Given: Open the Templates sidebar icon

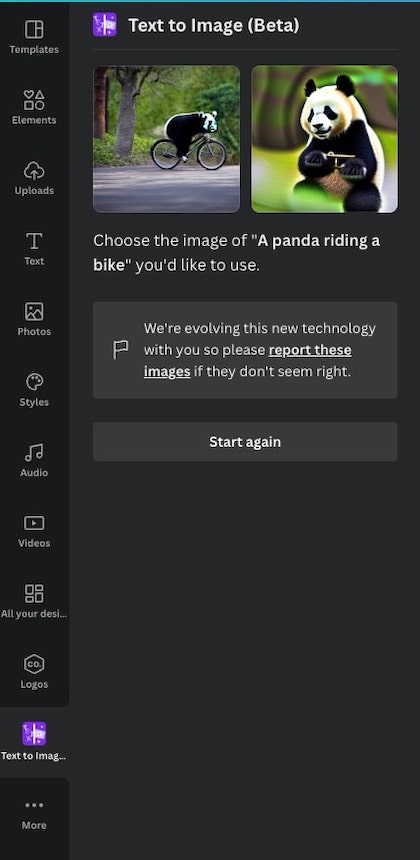Looking at the screenshot, I should tap(34, 29).
